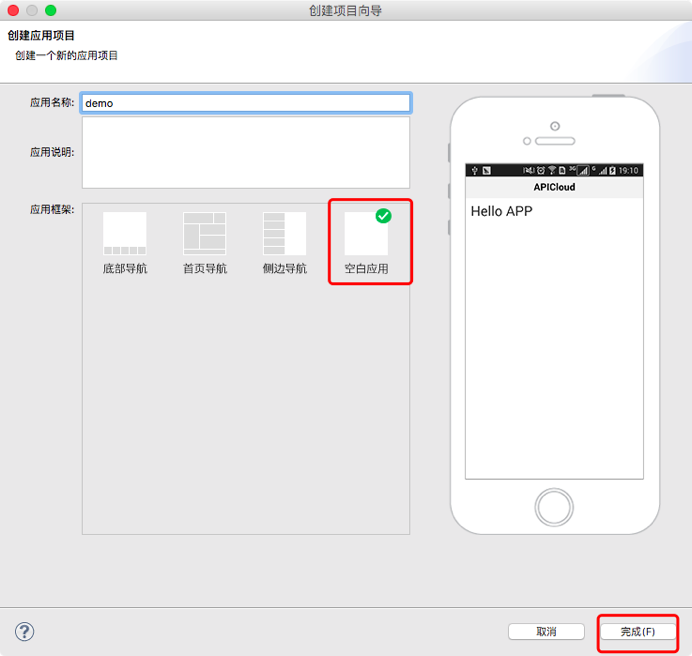Toggle the green checkmark on 空白应用

[383, 216]
